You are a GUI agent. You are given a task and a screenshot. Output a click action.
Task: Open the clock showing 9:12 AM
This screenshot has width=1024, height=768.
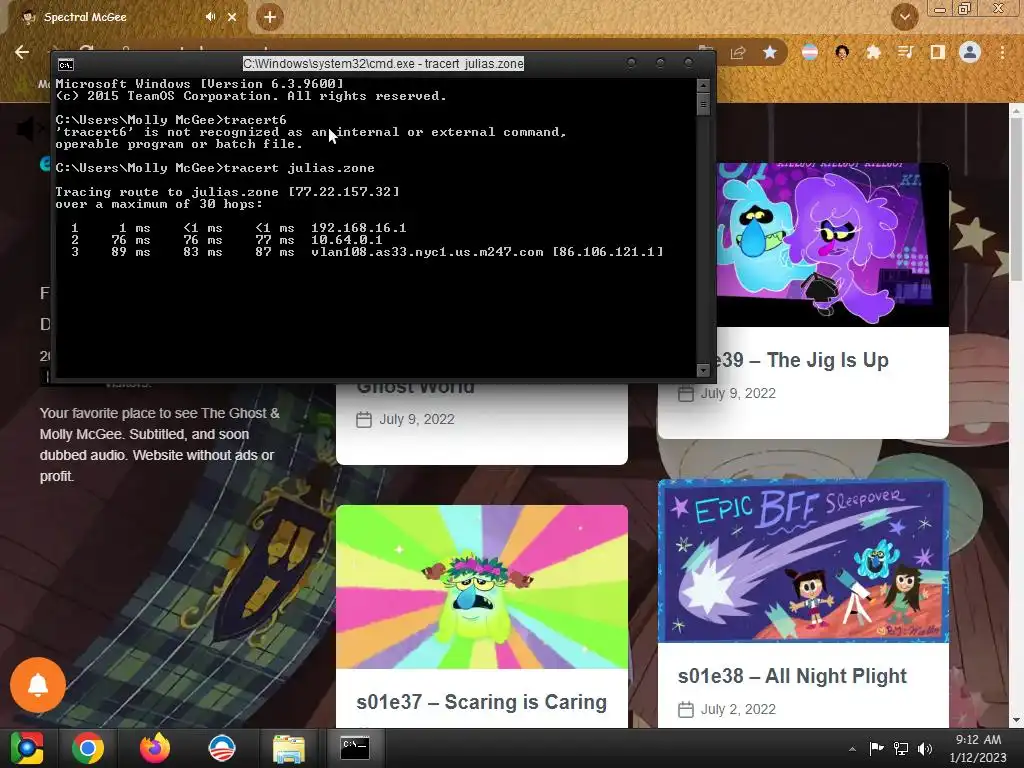pyautogui.click(x=978, y=748)
